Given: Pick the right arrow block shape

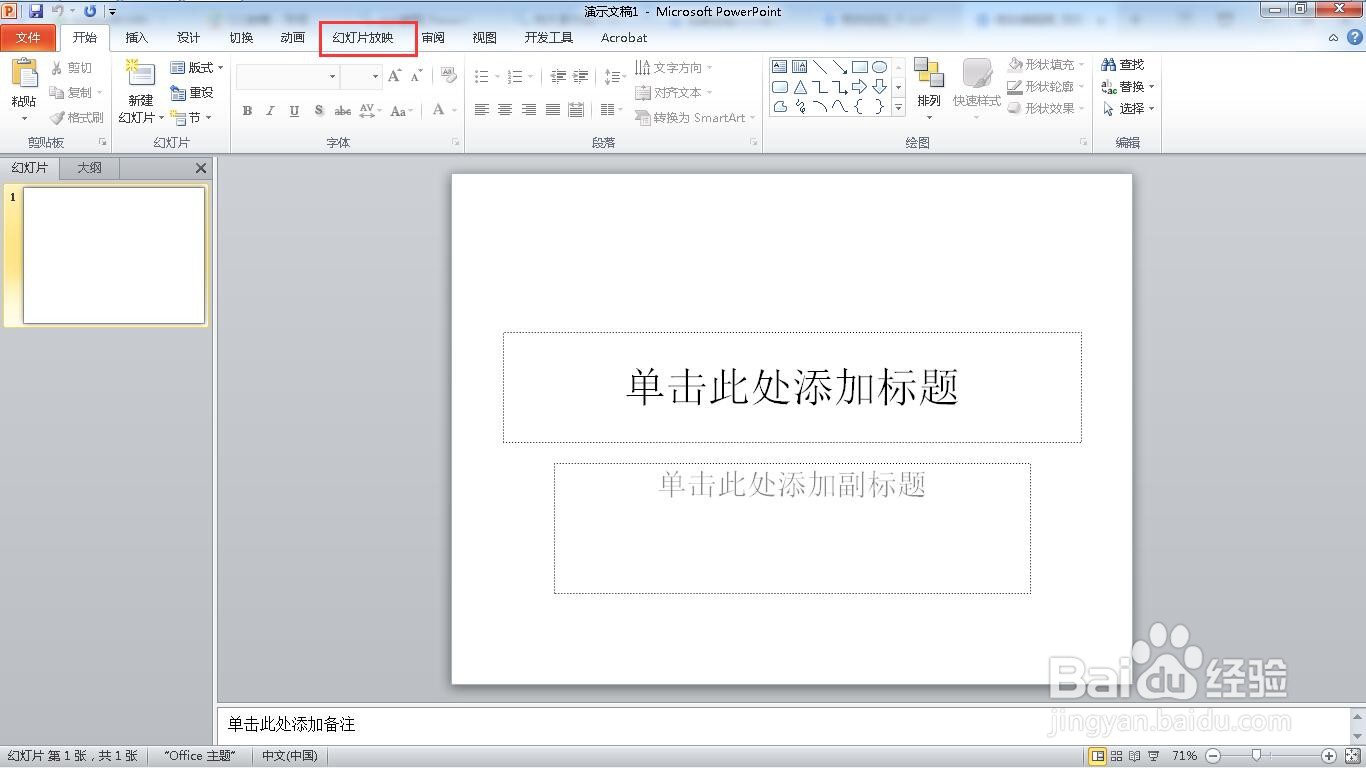Looking at the screenshot, I should 859,87.
